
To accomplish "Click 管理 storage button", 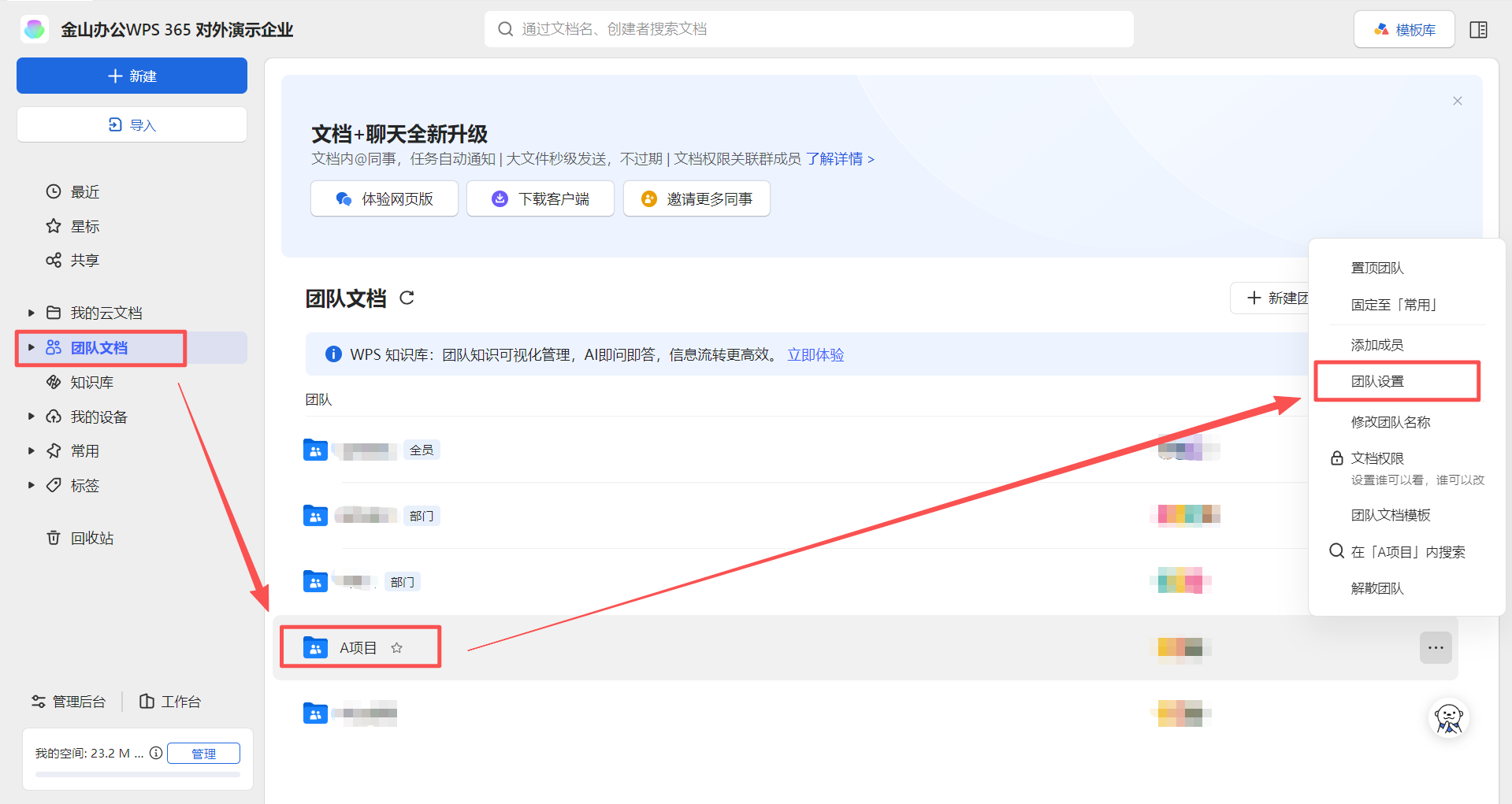I will (203, 754).
